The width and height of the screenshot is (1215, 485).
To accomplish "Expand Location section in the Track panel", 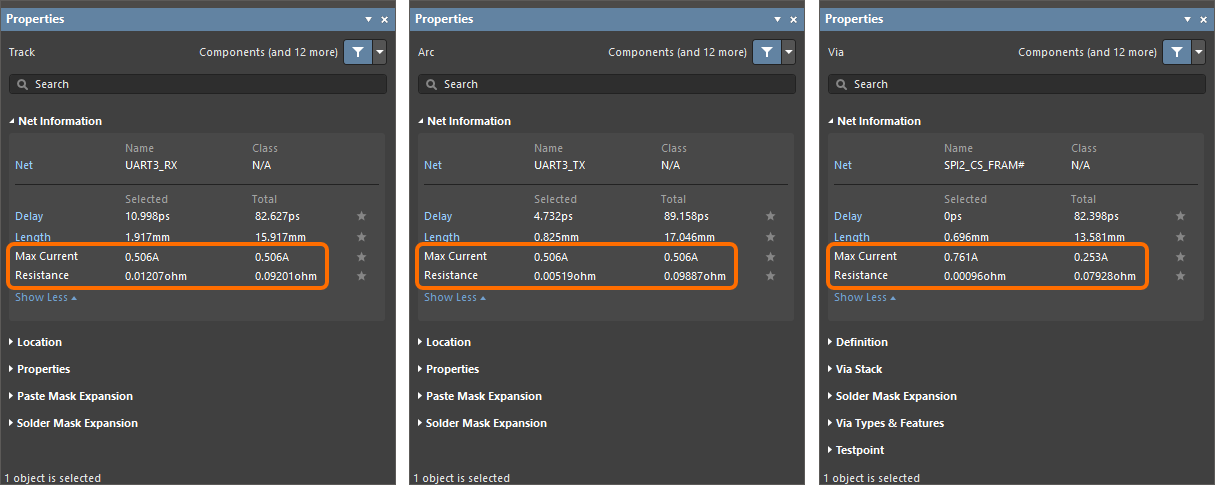I will [x=39, y=342].
